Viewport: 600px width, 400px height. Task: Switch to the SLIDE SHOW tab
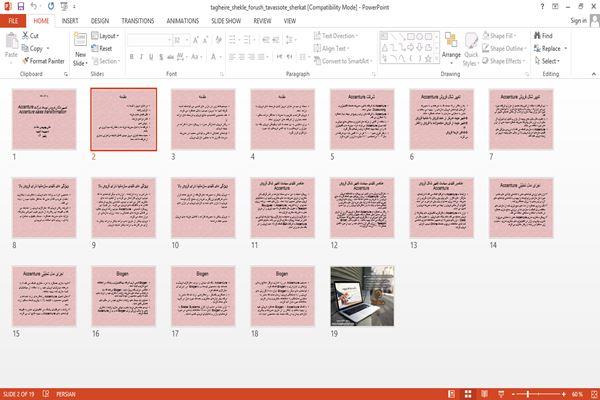226,21
